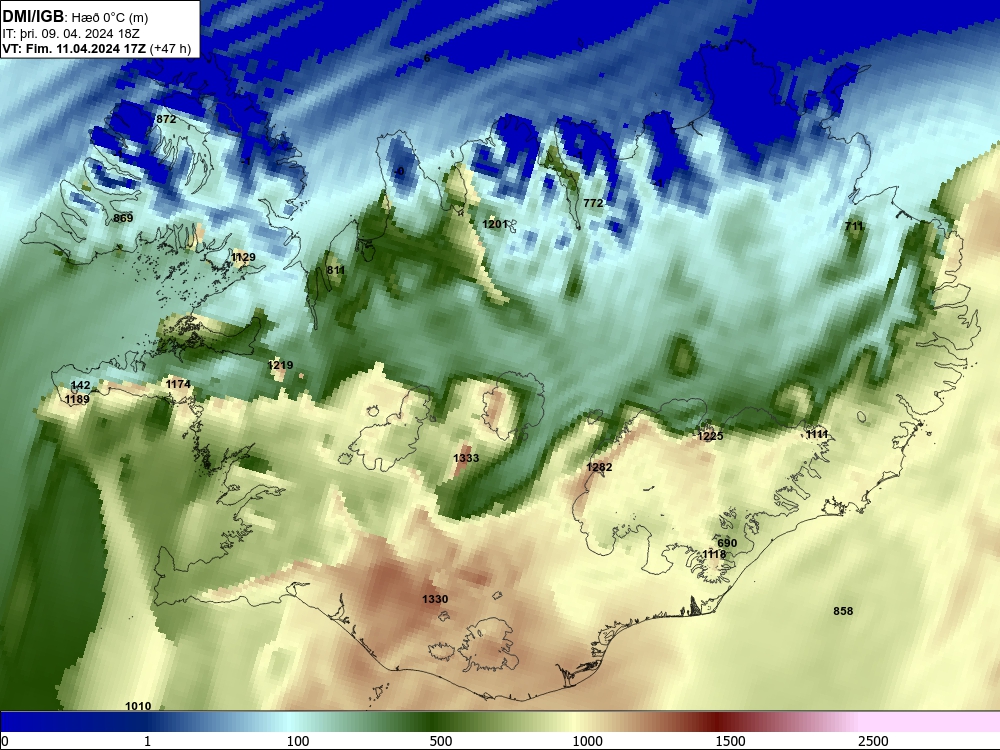Click the map value 772

pyautogui.click(x=593, y=203)
